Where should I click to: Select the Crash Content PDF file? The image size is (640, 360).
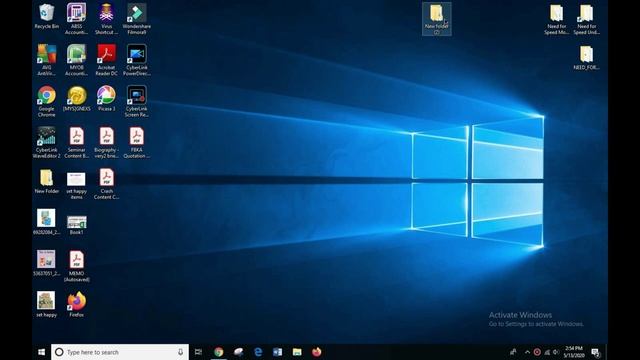point(106,184)
